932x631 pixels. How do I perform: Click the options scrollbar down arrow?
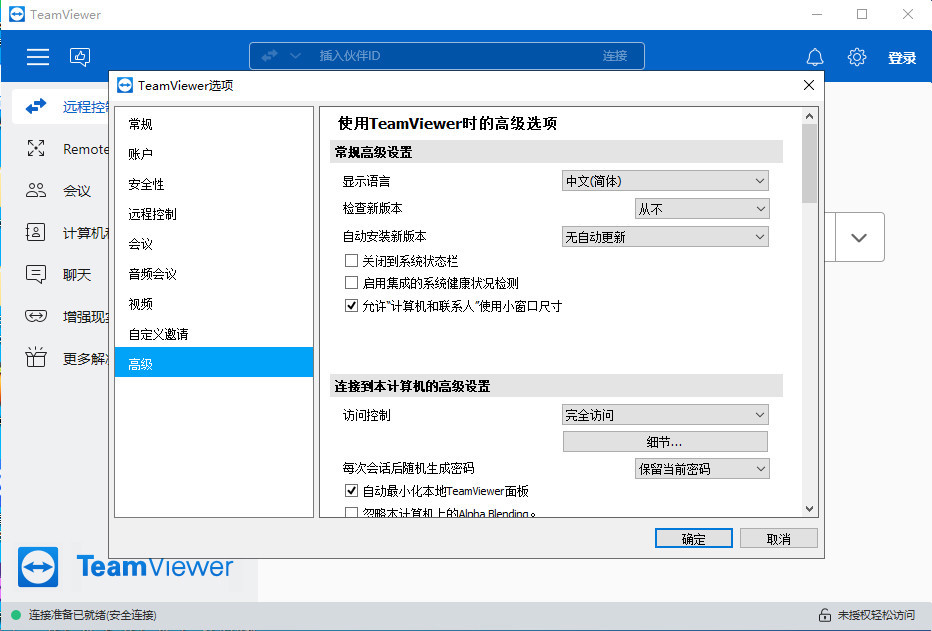[809, 509]
